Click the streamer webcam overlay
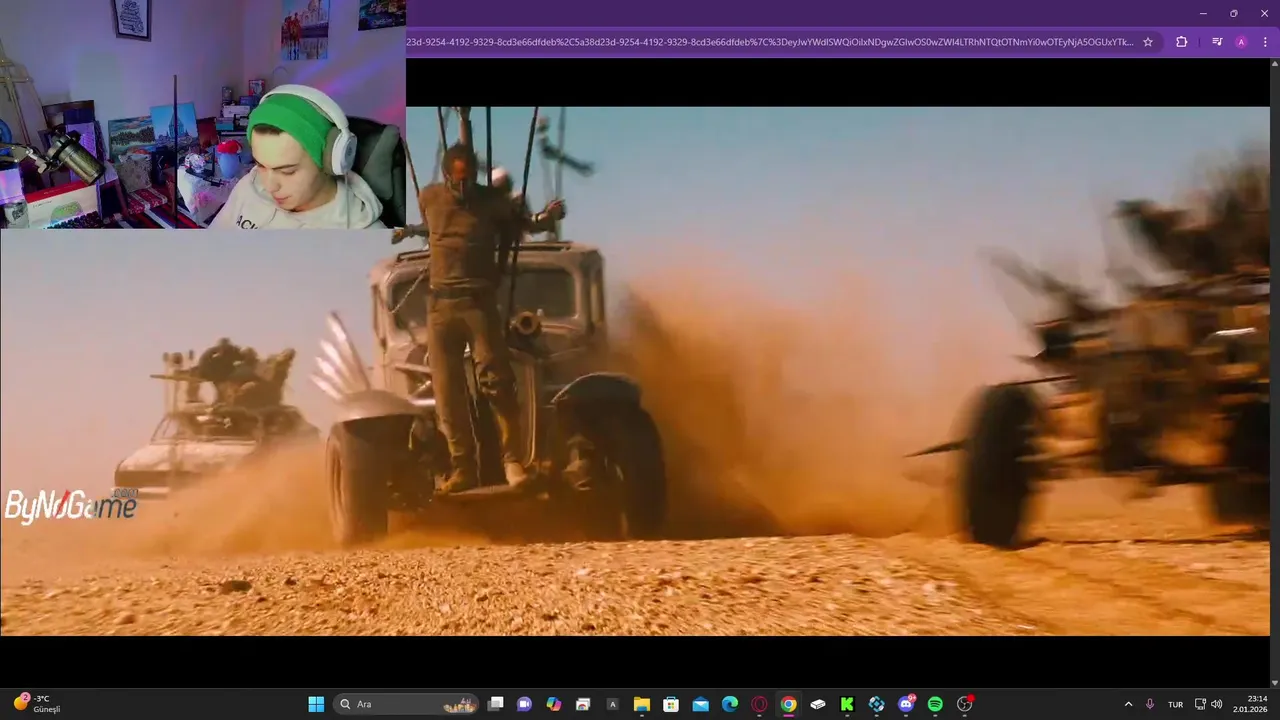The image size is (1280, 720). click(x=203, y=114)
